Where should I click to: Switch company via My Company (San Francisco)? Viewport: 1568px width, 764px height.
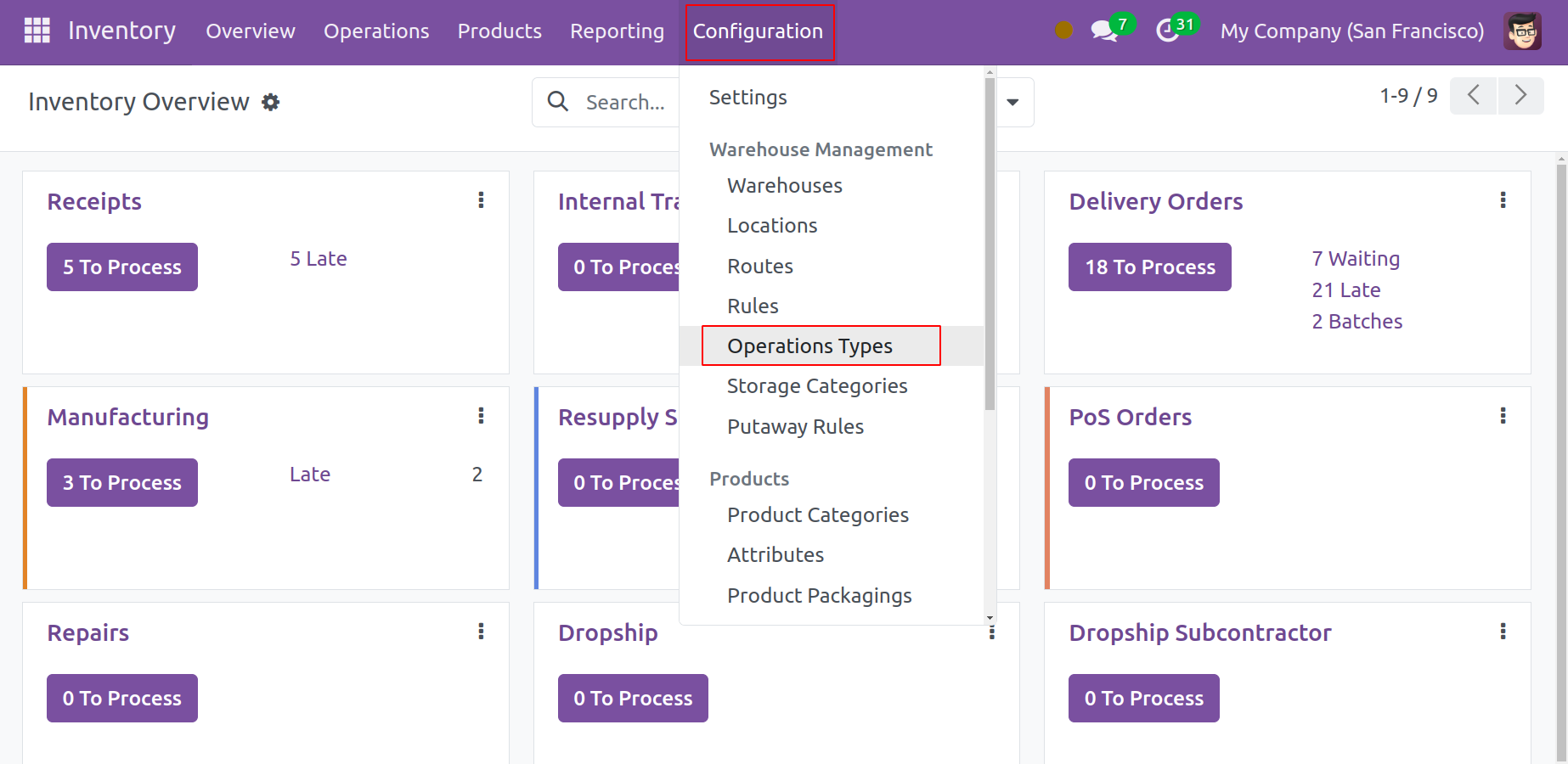click(1352, 31)
